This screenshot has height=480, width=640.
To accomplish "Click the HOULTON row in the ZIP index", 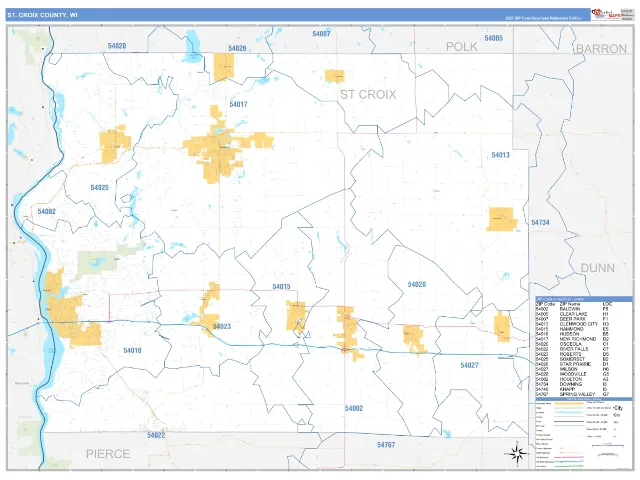I will click(574, 379).
